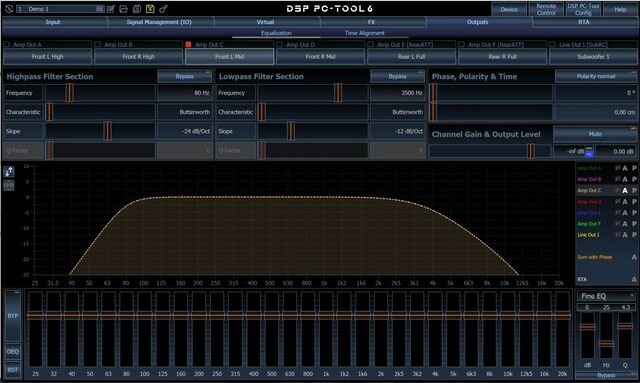The height and width of the screenshot is (383, 640).
Task: Click the P icon for Amp Out F
Action: [634, 224]
